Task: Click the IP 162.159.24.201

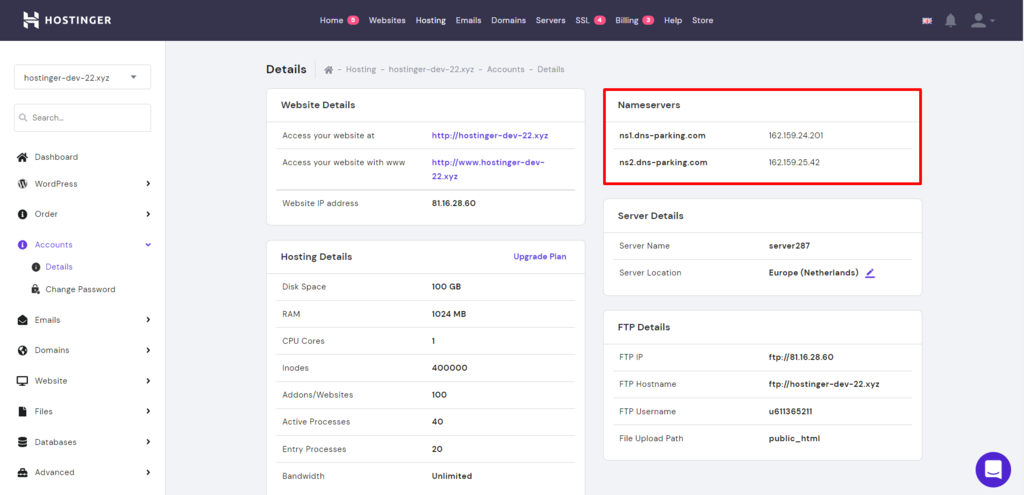Action: 796,136
